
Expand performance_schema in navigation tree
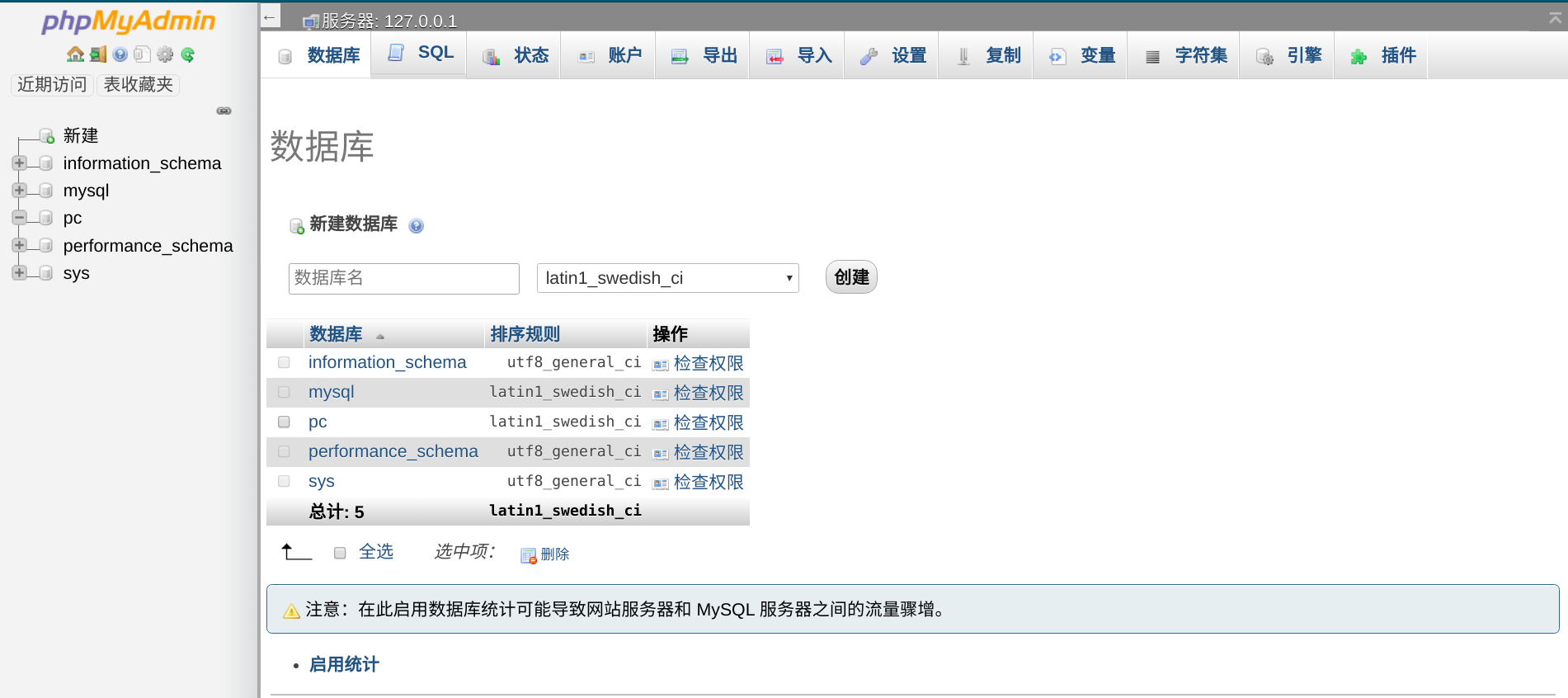tap(20, 245)
